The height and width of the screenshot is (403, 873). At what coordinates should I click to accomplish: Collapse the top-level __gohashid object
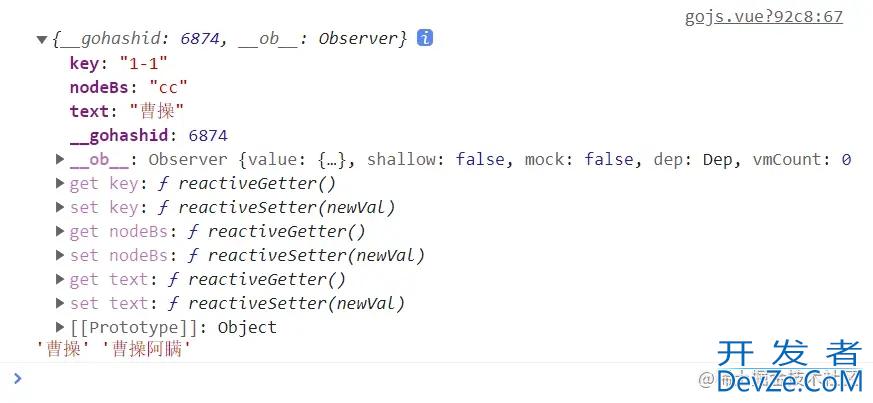point(41,40)
